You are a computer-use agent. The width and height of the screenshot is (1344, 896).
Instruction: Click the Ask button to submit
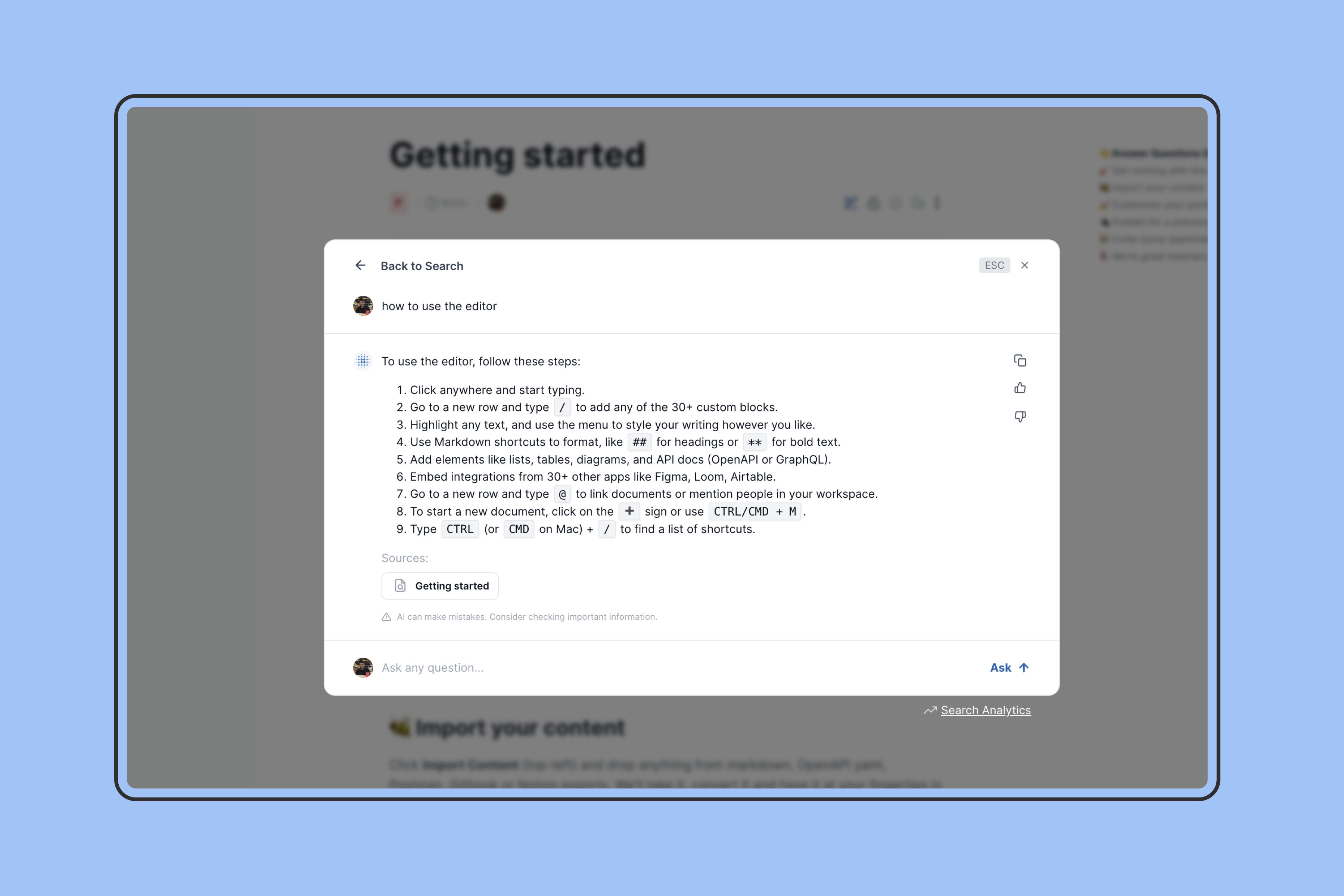(x=1008, y=667)
